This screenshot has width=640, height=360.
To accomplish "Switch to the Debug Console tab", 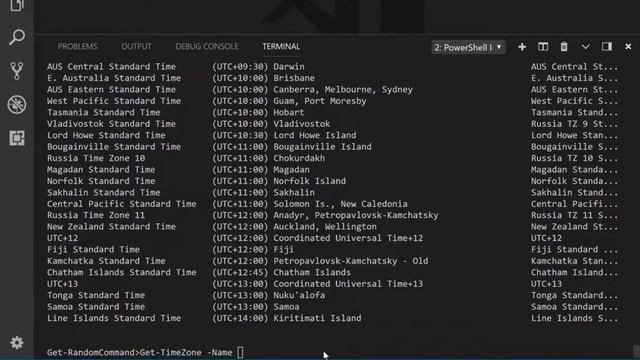I will (207, 47).
